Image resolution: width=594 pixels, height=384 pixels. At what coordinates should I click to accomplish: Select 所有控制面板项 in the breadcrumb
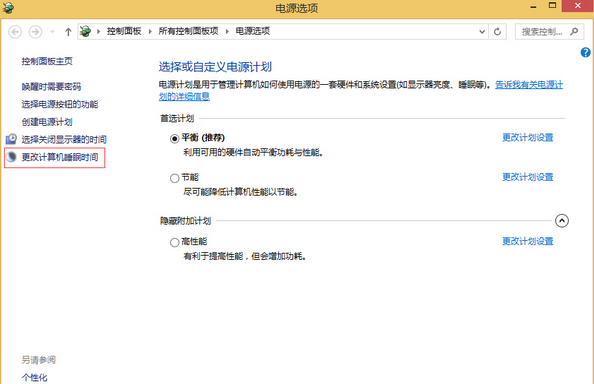pyautogui.click(x=188, y=31)
